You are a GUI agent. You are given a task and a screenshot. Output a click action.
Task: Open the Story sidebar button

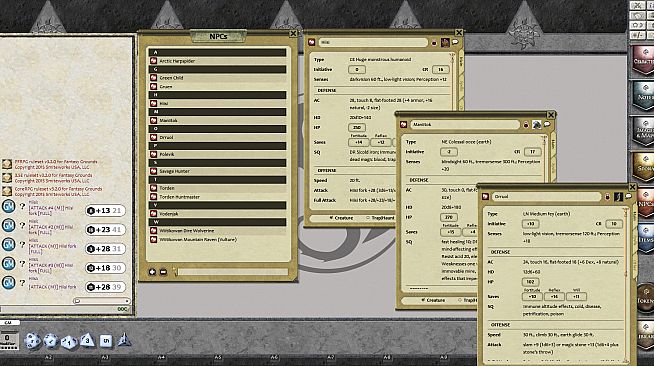(644, 167)
